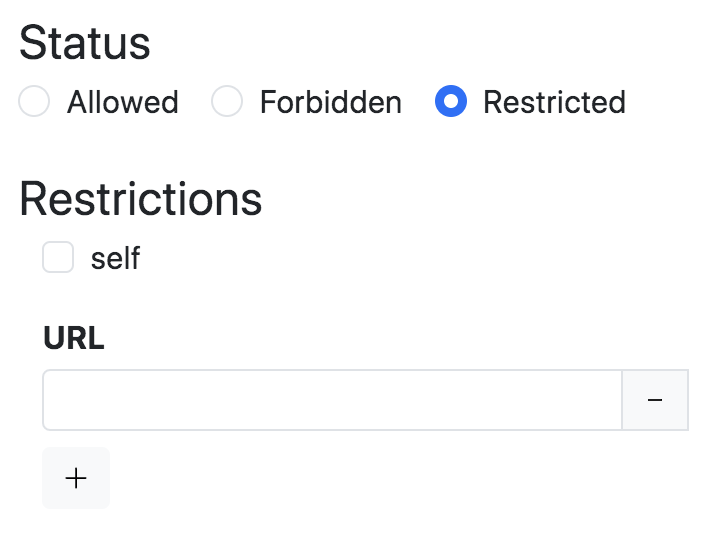Viewport: 726px width, 552px height.
Task: Choose the Forbidden status radio button
Action: (227, 102)
